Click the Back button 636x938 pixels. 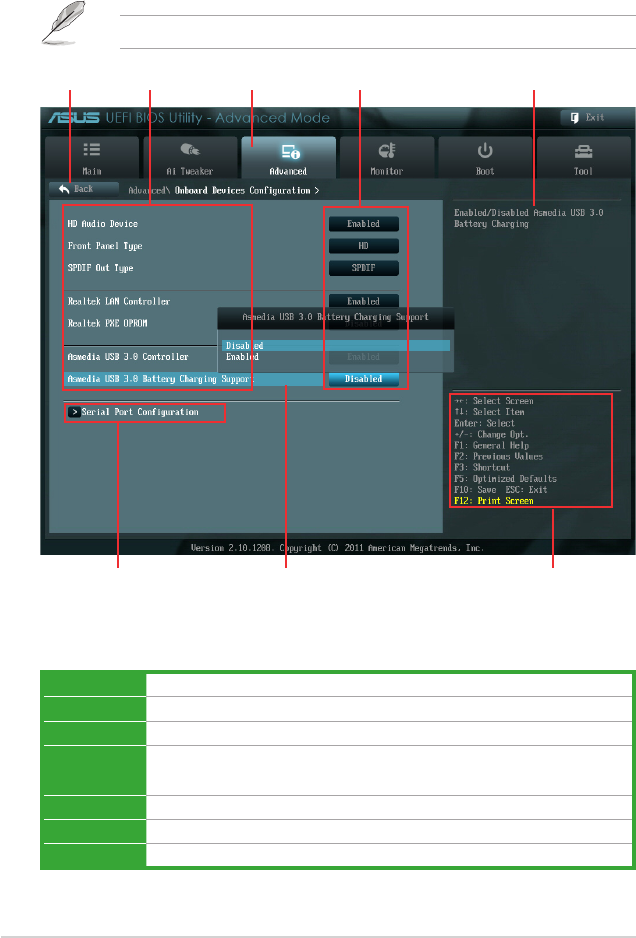click(x=84, y=189)
